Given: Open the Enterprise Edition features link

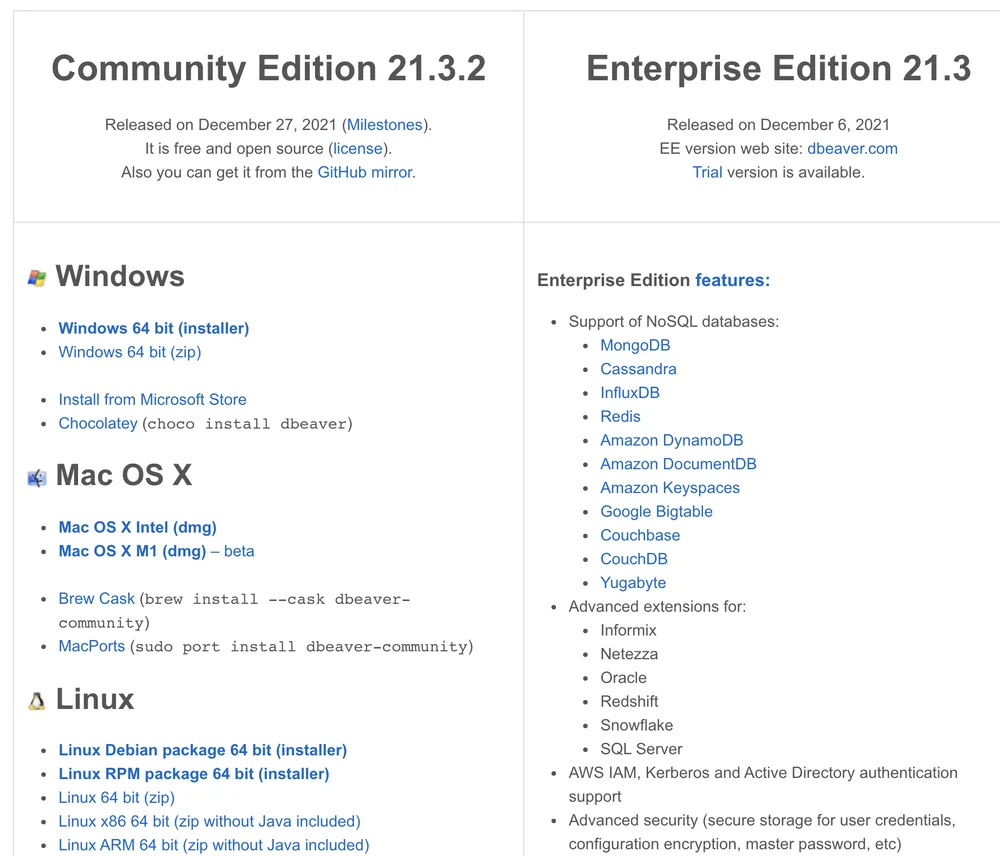Looking at the screenshot, I should [x=732, y=280].
